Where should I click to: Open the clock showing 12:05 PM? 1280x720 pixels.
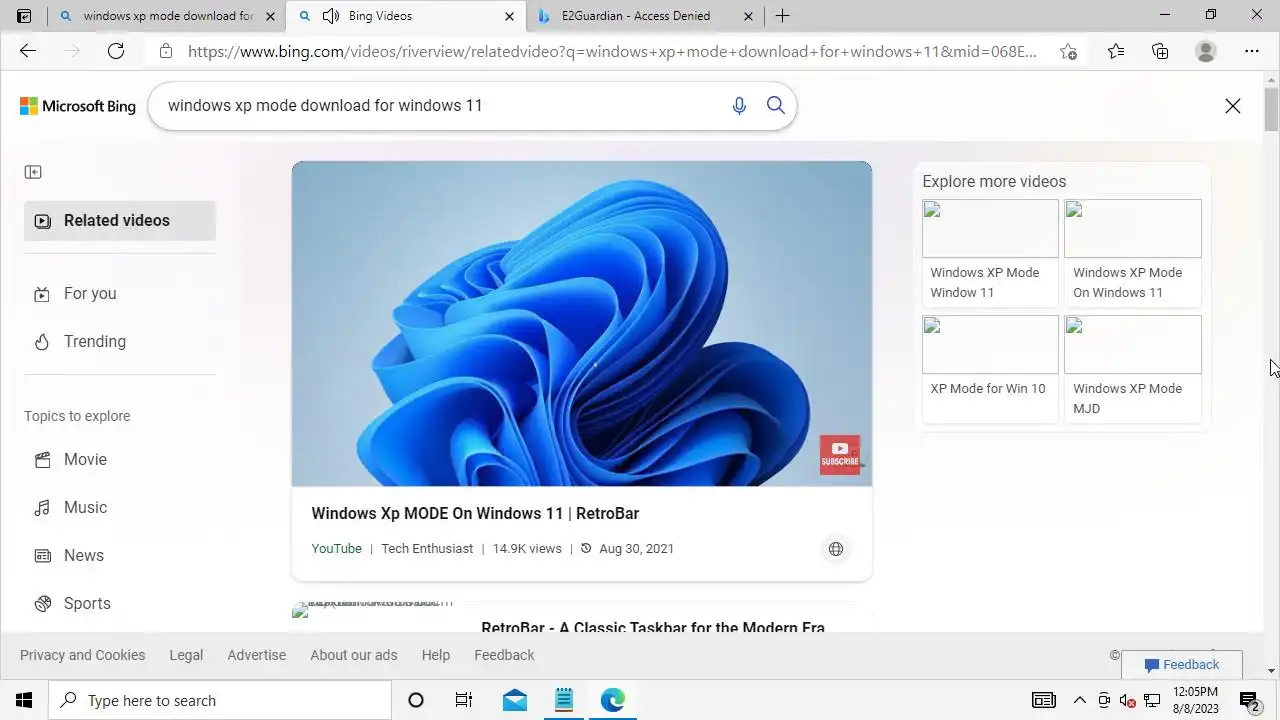tap(1194, 700)
